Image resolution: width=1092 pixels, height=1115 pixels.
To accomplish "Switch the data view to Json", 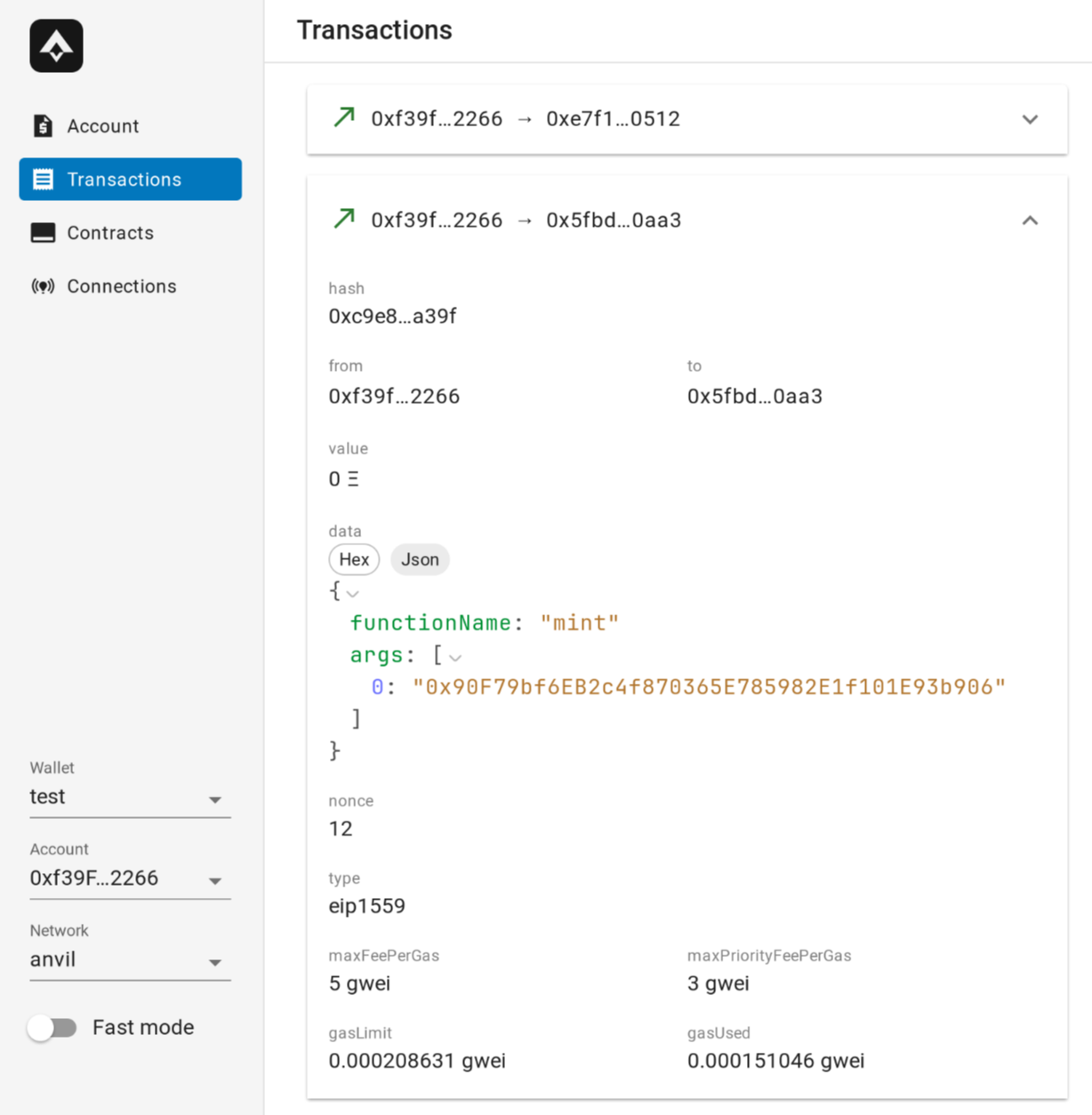I will coord(419,559).
